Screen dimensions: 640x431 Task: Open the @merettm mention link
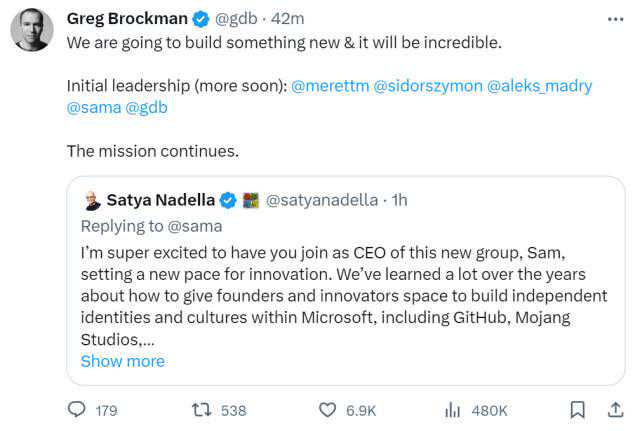pyautogui.click(x=328, y=85)
